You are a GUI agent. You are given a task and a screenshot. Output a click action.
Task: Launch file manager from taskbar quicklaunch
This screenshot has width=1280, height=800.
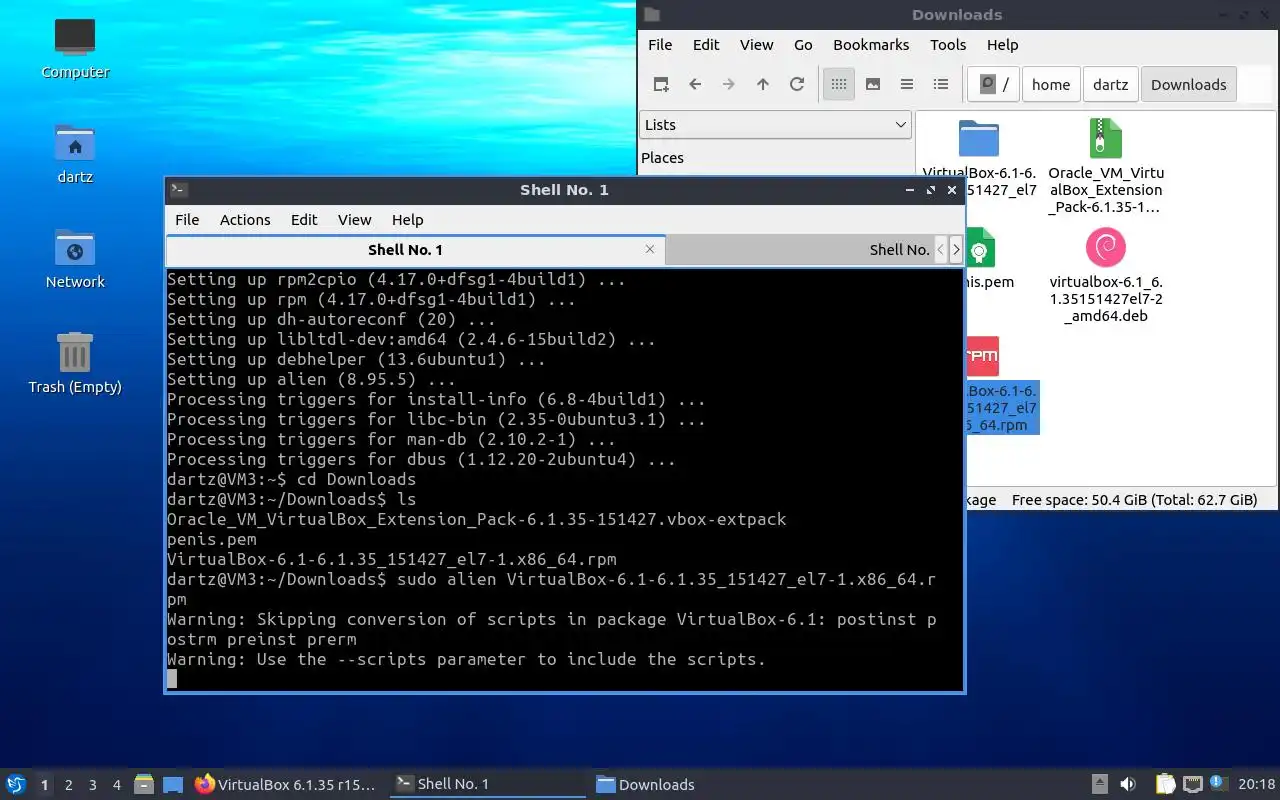coord(144,785)
